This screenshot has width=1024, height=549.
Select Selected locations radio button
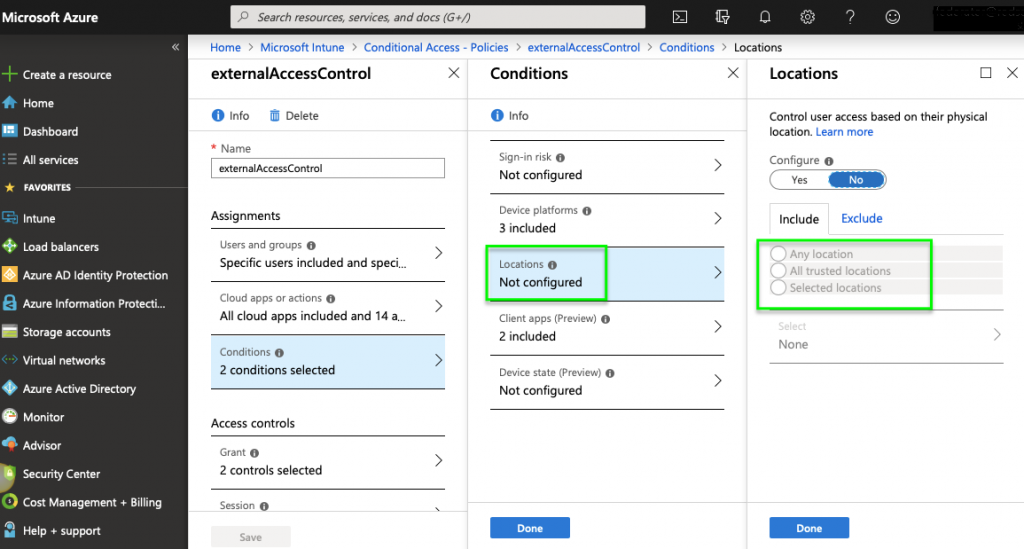point(778,288)
